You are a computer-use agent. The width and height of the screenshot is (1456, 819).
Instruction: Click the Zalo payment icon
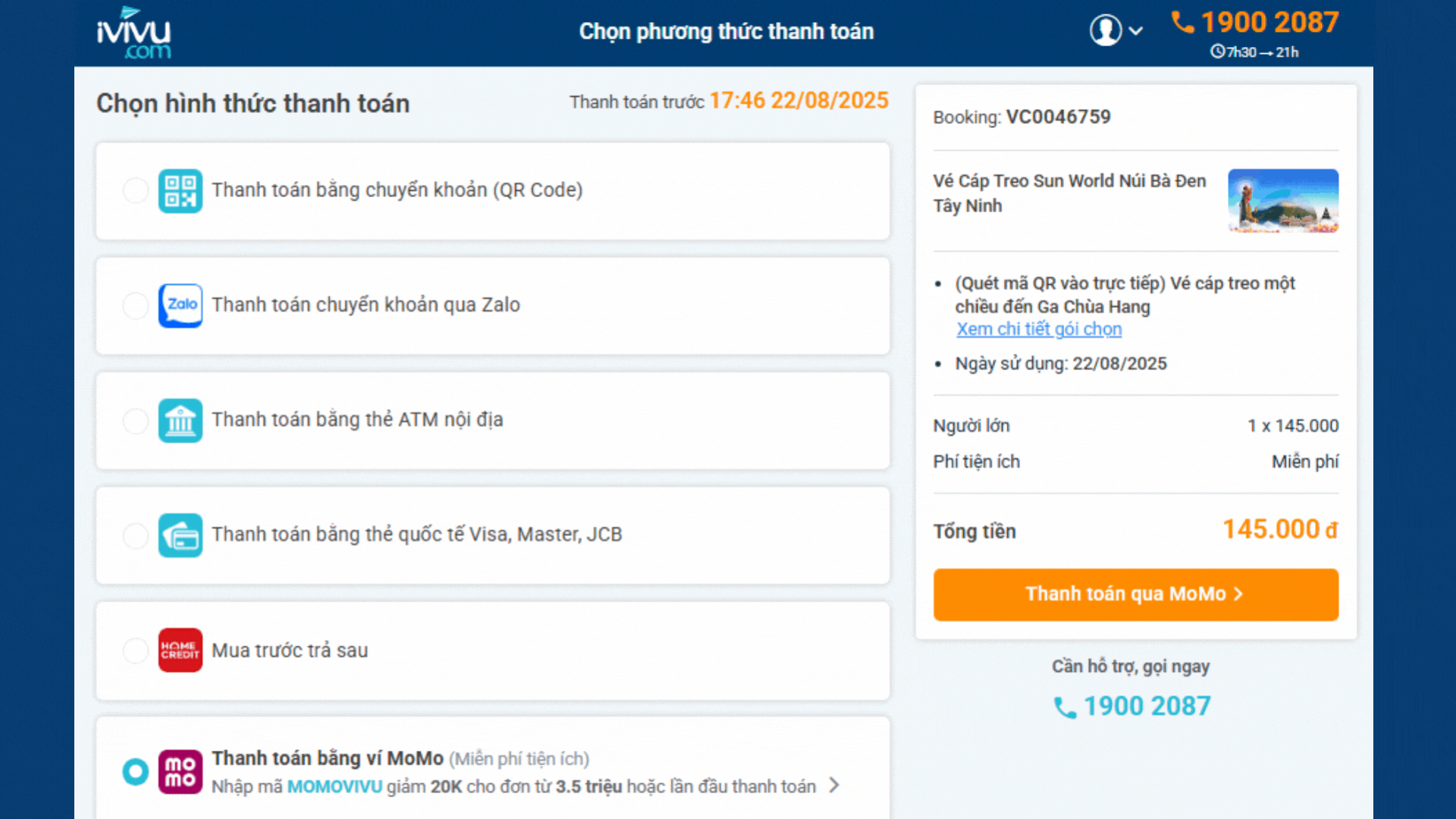pyautogui.click(x=180, y=305)
